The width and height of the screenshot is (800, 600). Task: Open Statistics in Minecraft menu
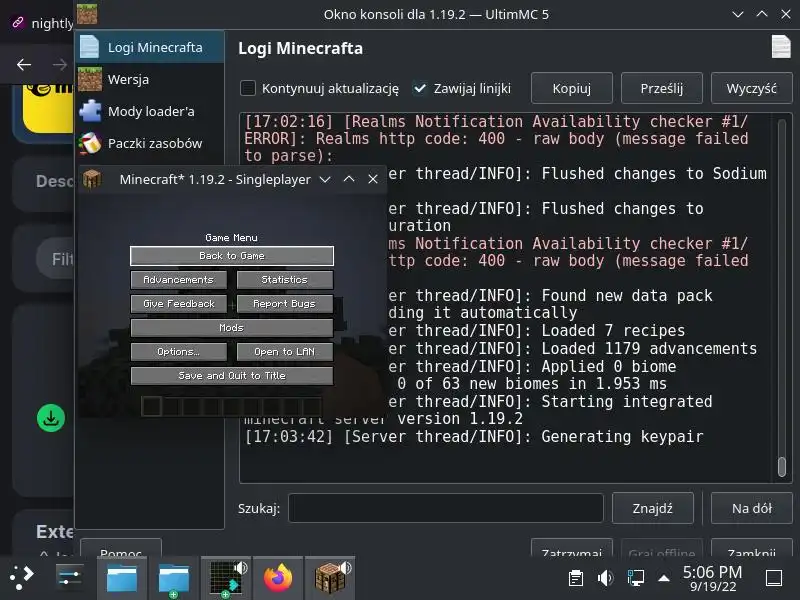coord(285,280)
